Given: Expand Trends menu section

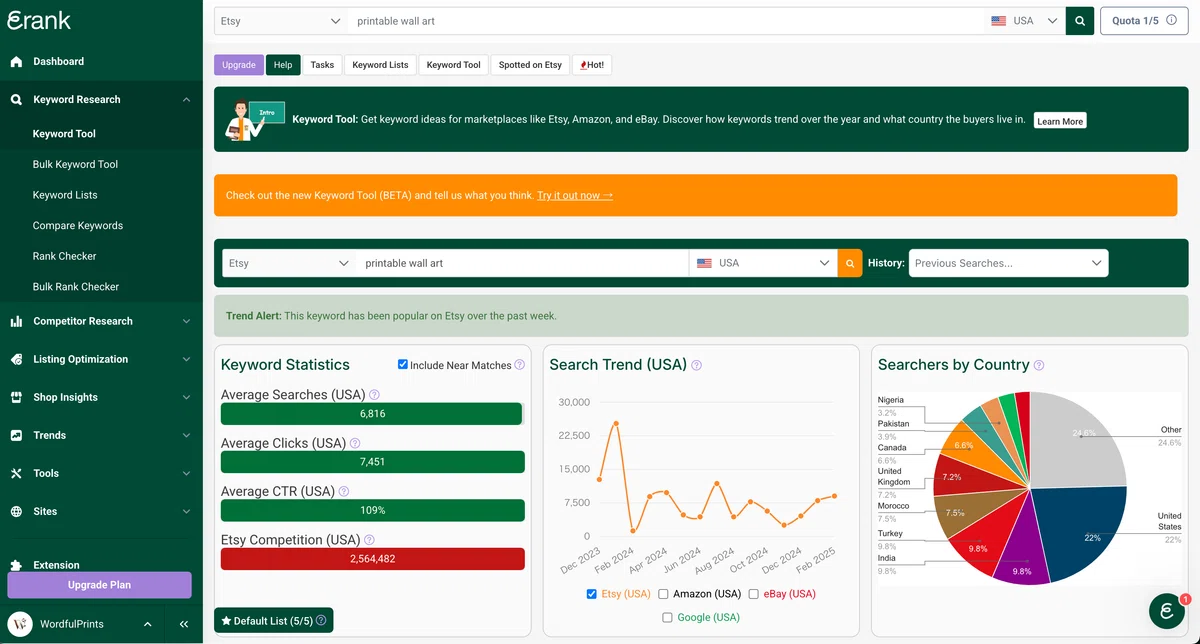Looking at the screenshot, I should pos(186,435).
